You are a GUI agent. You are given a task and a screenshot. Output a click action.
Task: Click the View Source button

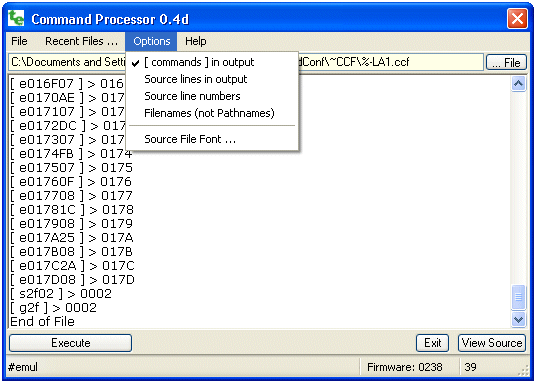[x=492, y=343]
